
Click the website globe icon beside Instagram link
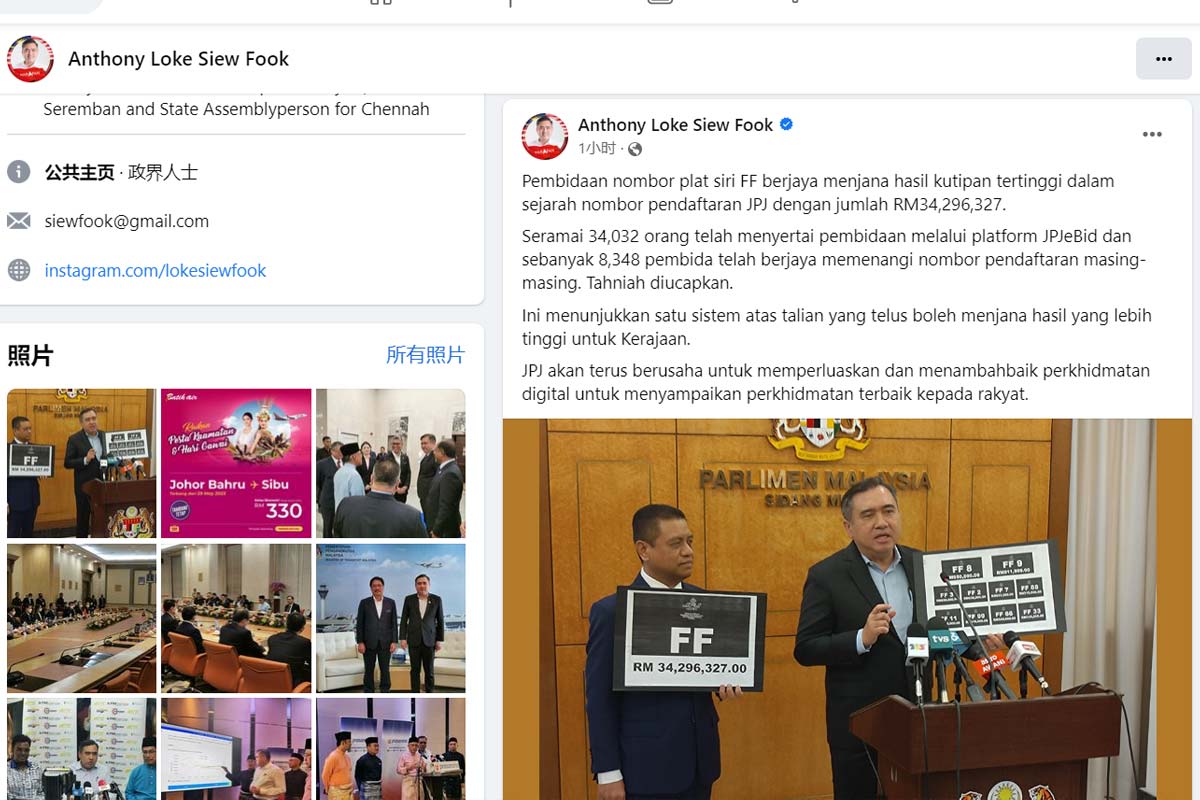click(x=18, y=270)
